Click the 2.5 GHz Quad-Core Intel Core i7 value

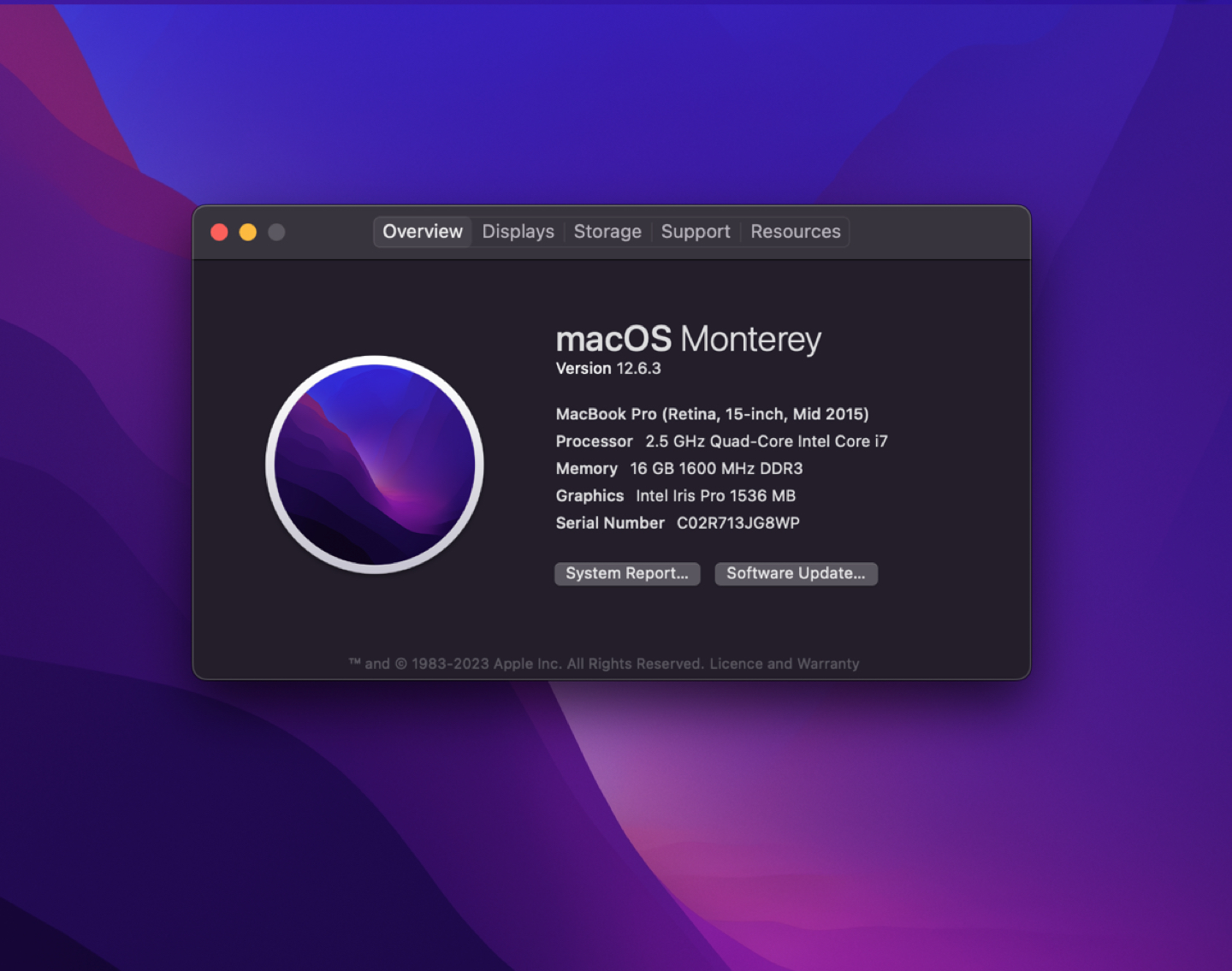tap(767, 441)
